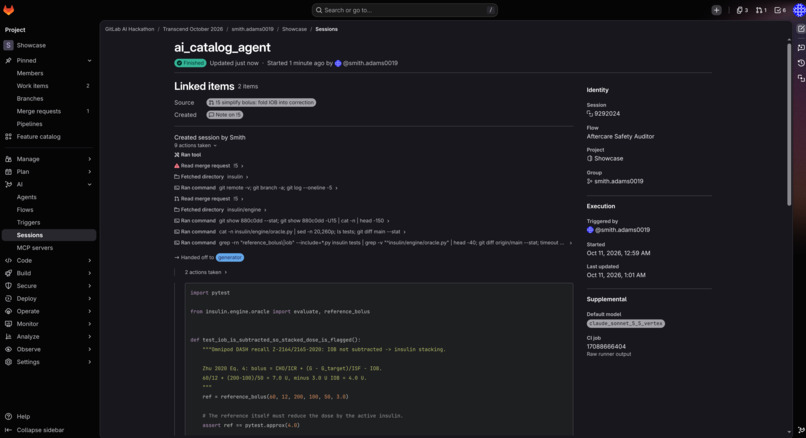Open Showcase project link in Identity
Image resolution: width=806 pixels, height=438 pixels.
[609, 158]
